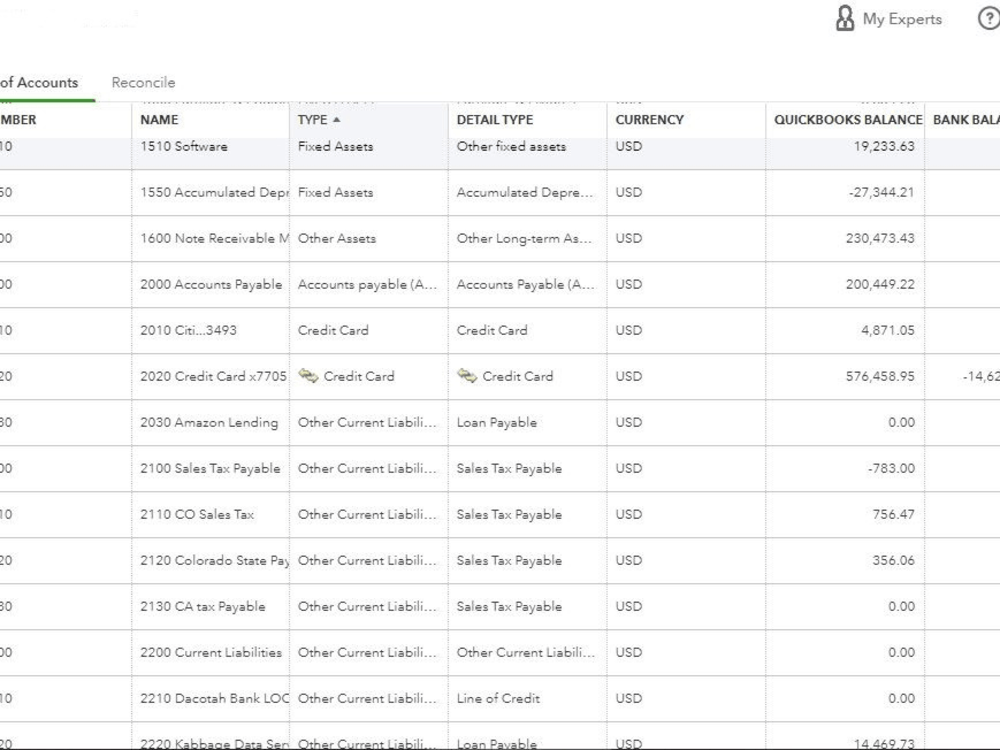Click the Type column sort arrow
This screenshot has height=750, width=1000.
point(337,119)
